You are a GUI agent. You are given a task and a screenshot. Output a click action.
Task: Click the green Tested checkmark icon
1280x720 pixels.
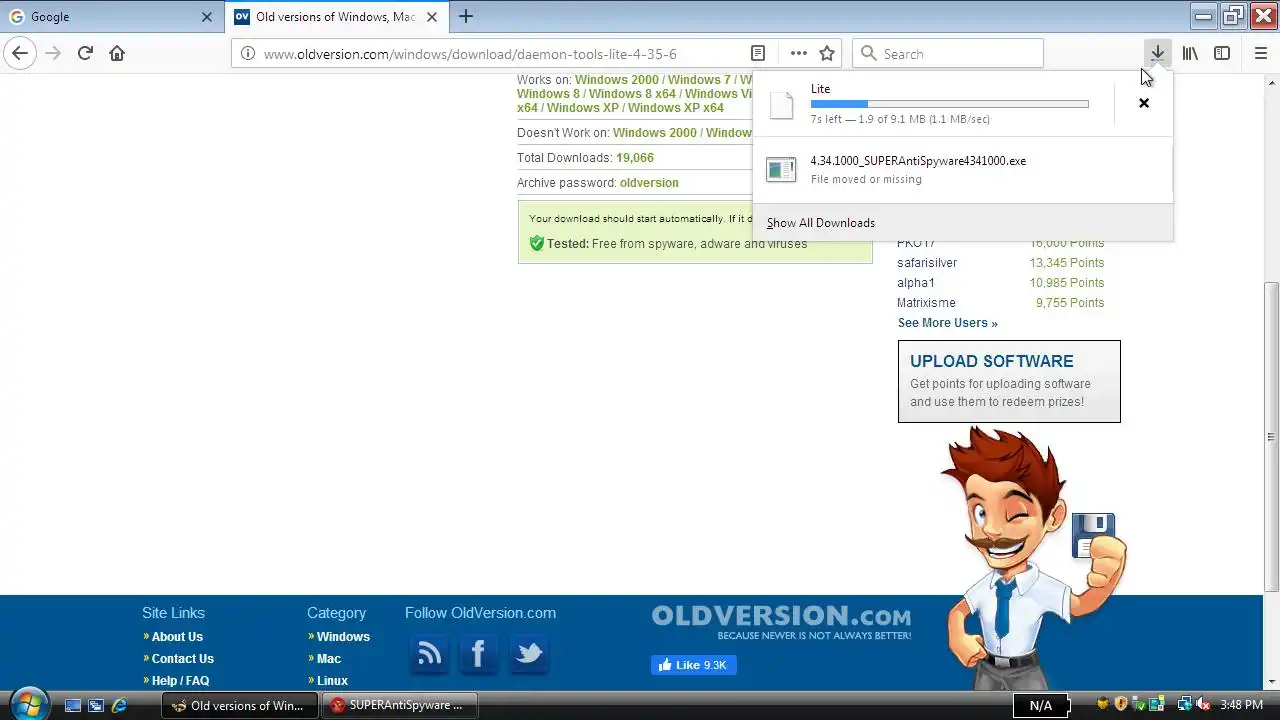tap(536, 243)
